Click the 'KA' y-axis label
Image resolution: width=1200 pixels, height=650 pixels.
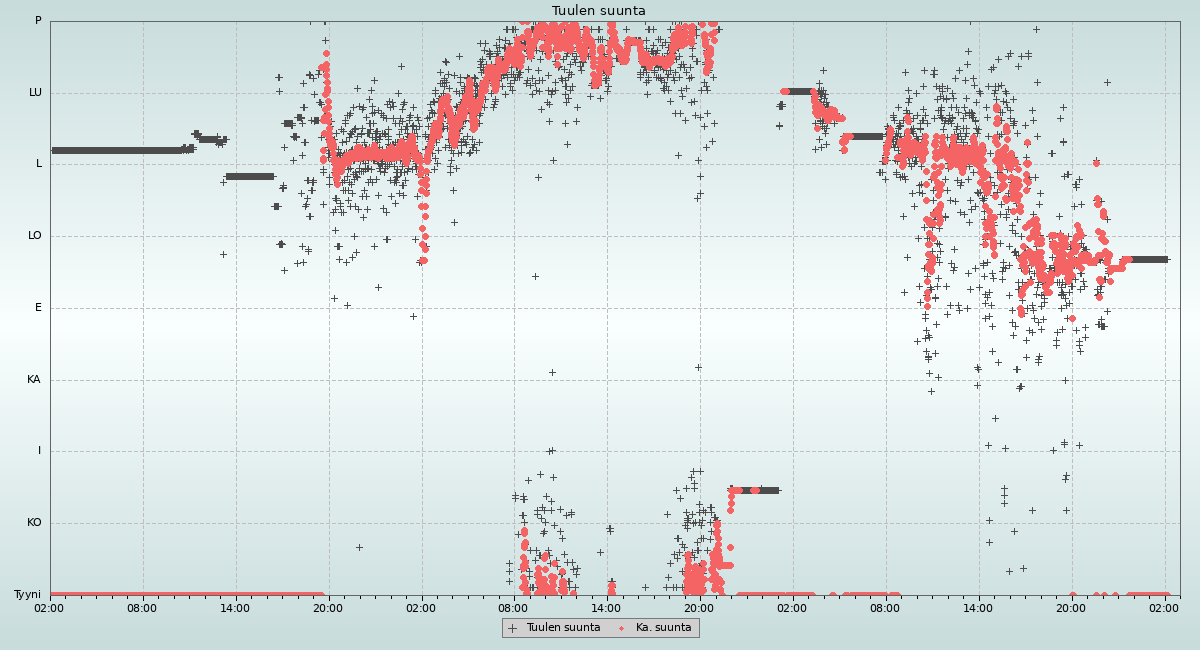(x=34, y=380)
